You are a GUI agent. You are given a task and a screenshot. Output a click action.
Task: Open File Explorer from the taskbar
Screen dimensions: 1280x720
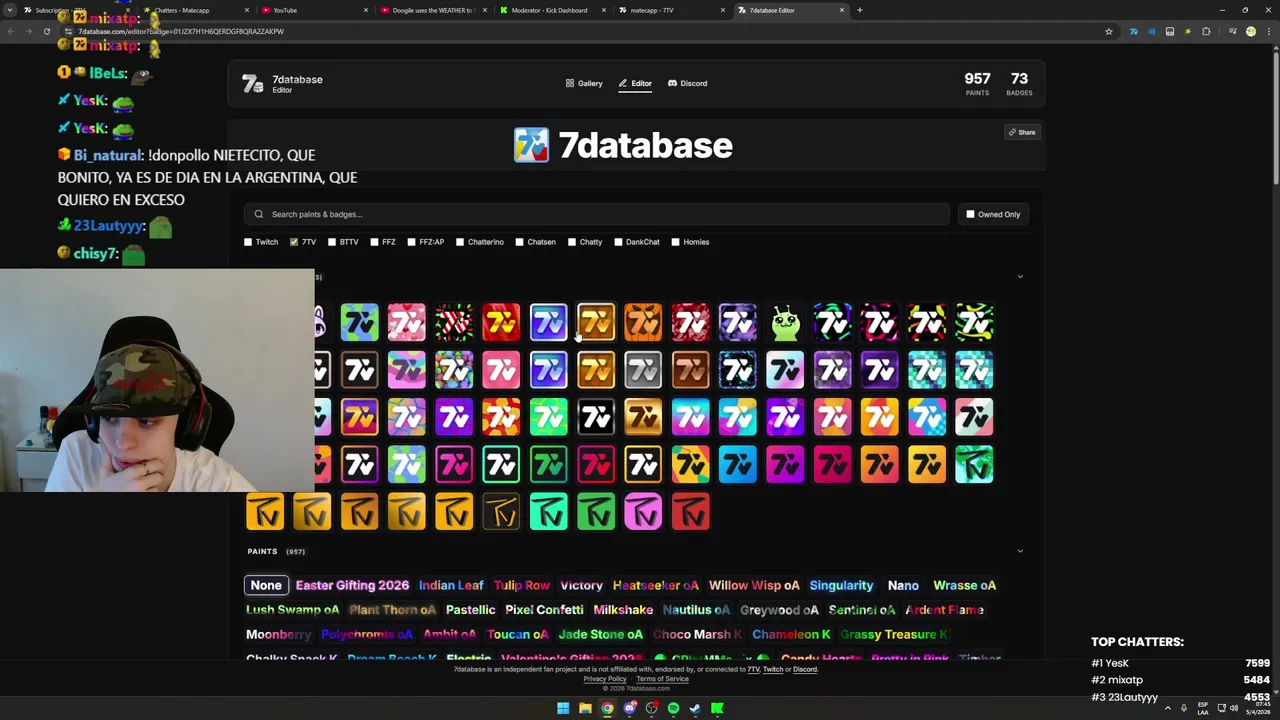coord(585,708)
